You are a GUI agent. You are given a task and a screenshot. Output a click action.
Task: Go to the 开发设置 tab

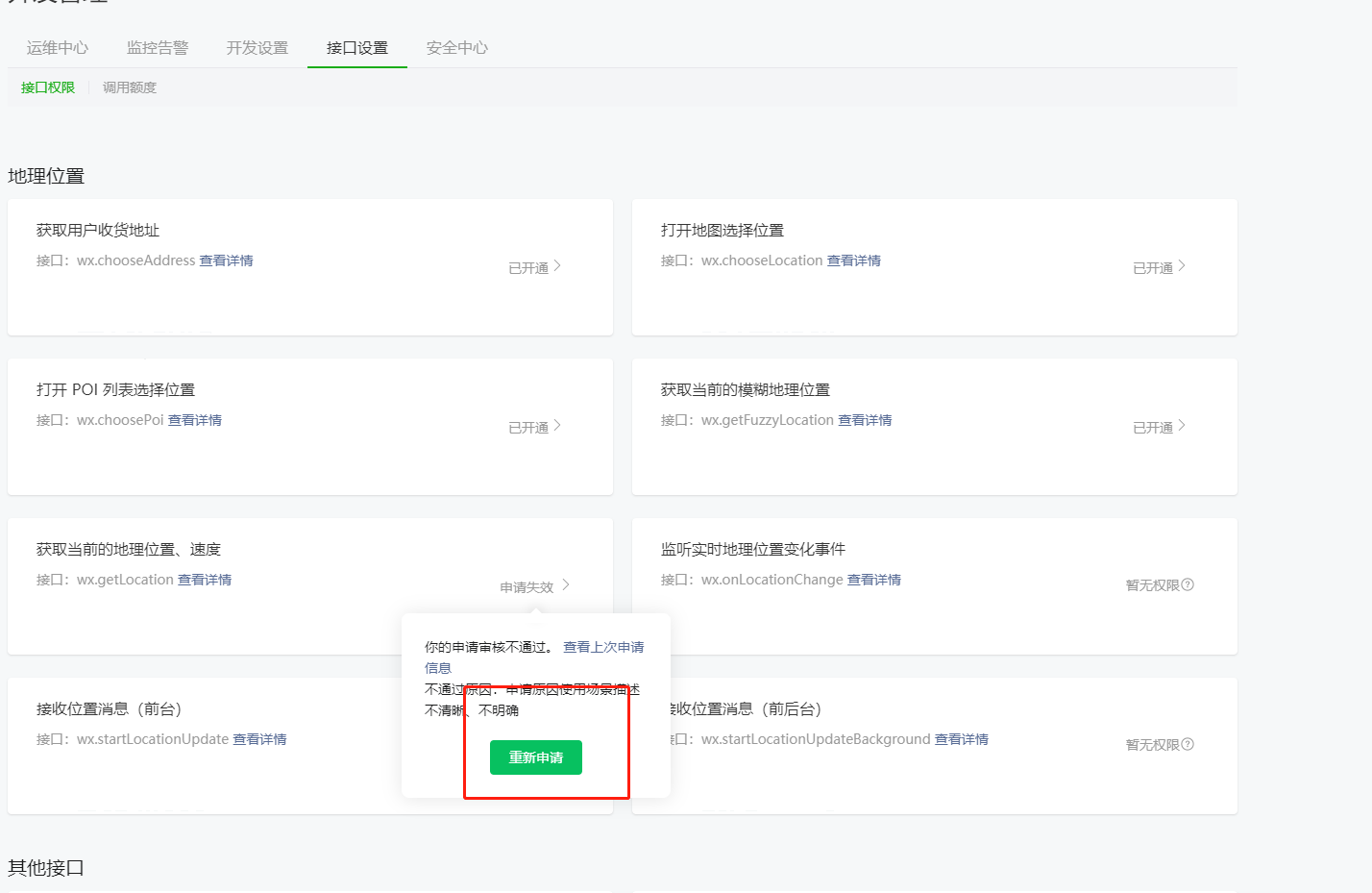pyautogui.click(x=257, y=48)
